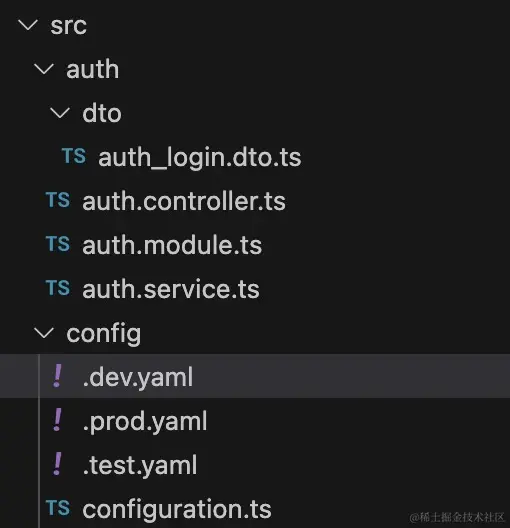
Task: Click TS icon beside configuration.ts
Action: 58,508
